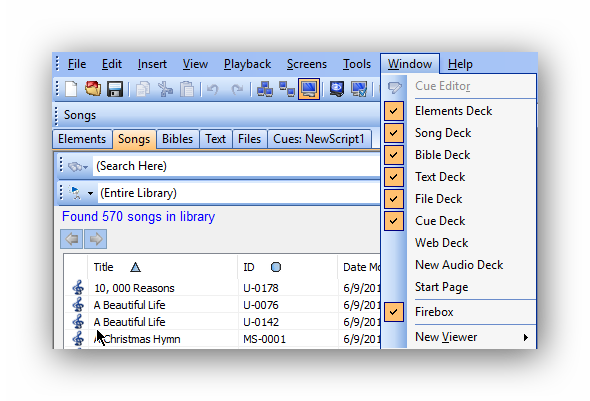Click the Undo arrow toolbar icon
Screen dimensions: 590x401
click(x=213, y=90)
